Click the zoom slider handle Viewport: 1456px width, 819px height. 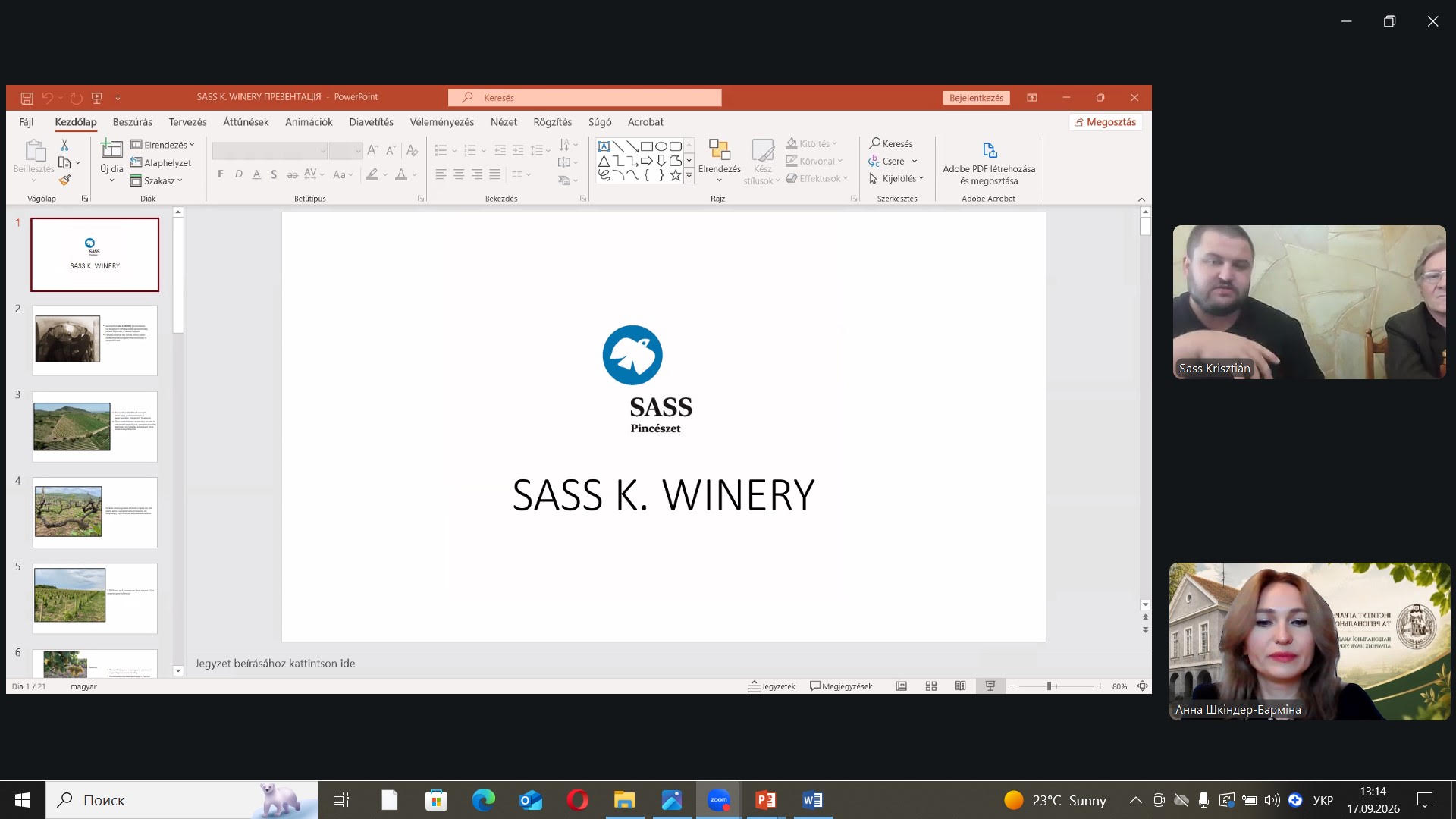click(x=1049, y=686)
